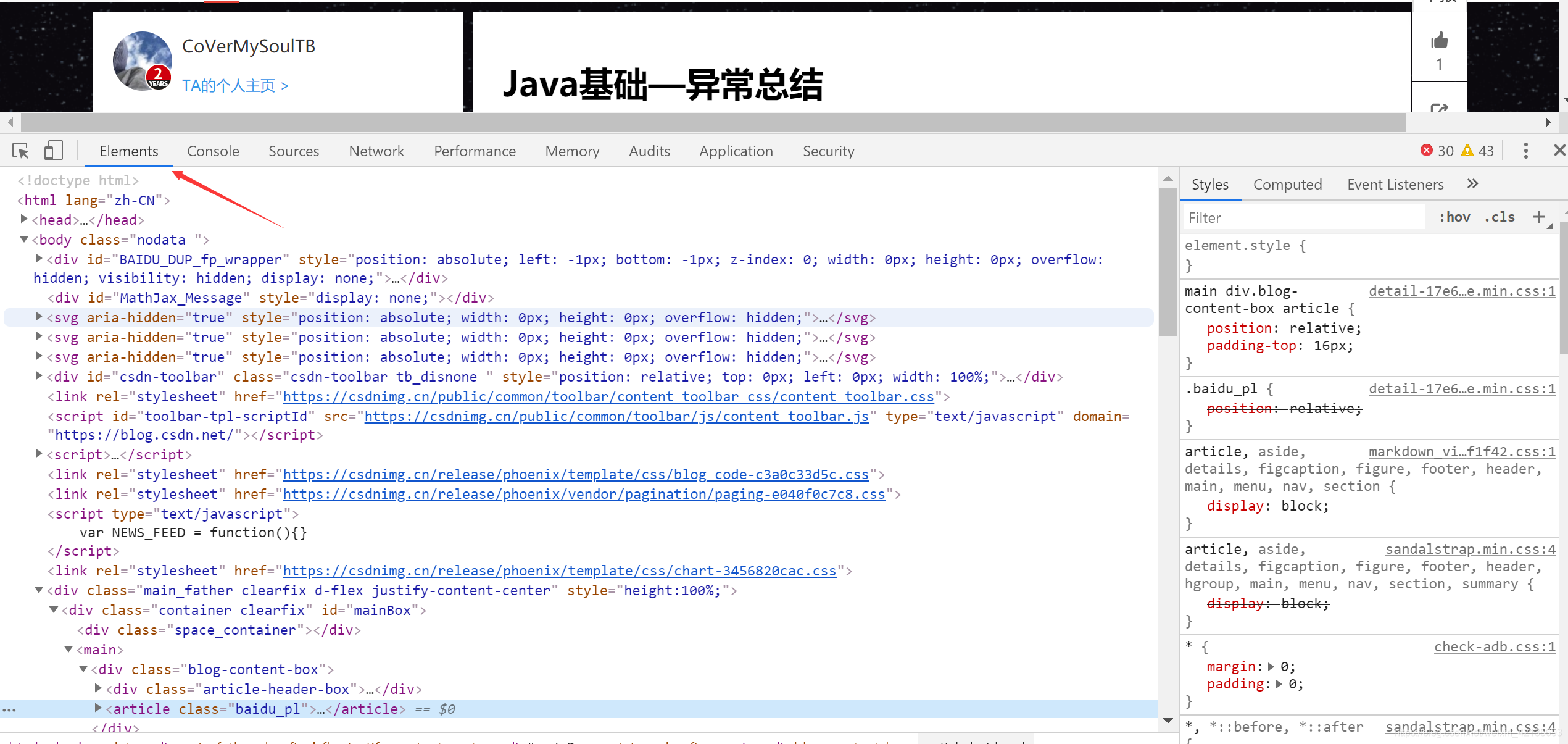Image resolution: width=1568 pixels, height=744 pixels.
Task: Click the CoVerMySoulTB username
Action: (249, 46)
